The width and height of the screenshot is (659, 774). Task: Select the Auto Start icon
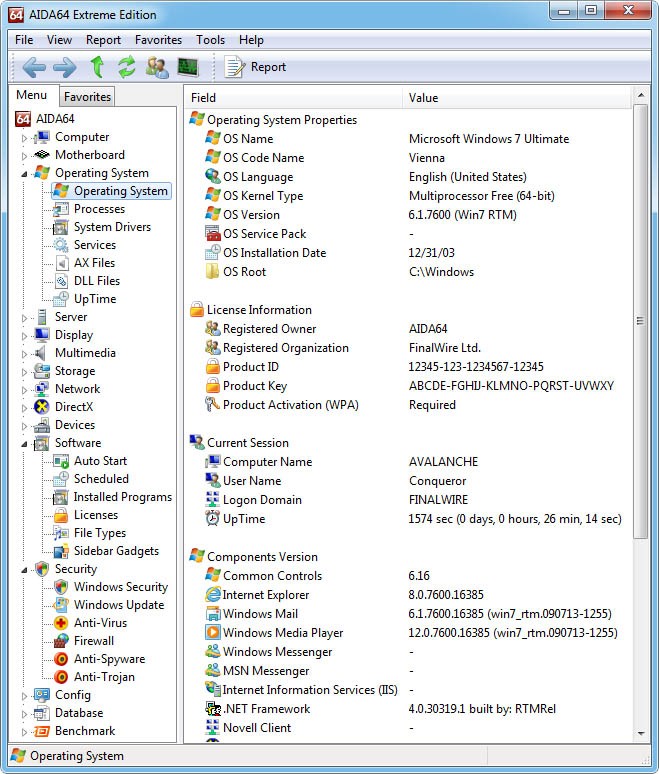tap(61, 461)
